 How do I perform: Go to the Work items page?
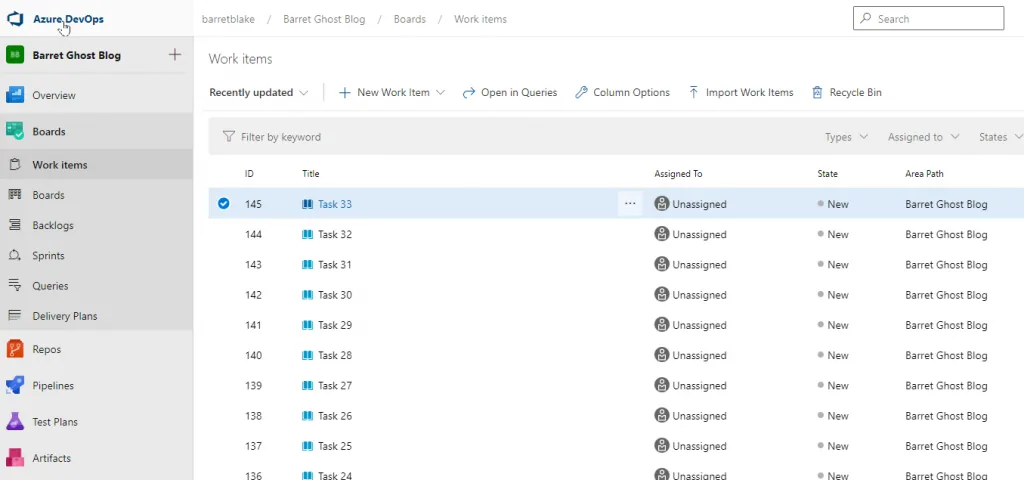60,165
